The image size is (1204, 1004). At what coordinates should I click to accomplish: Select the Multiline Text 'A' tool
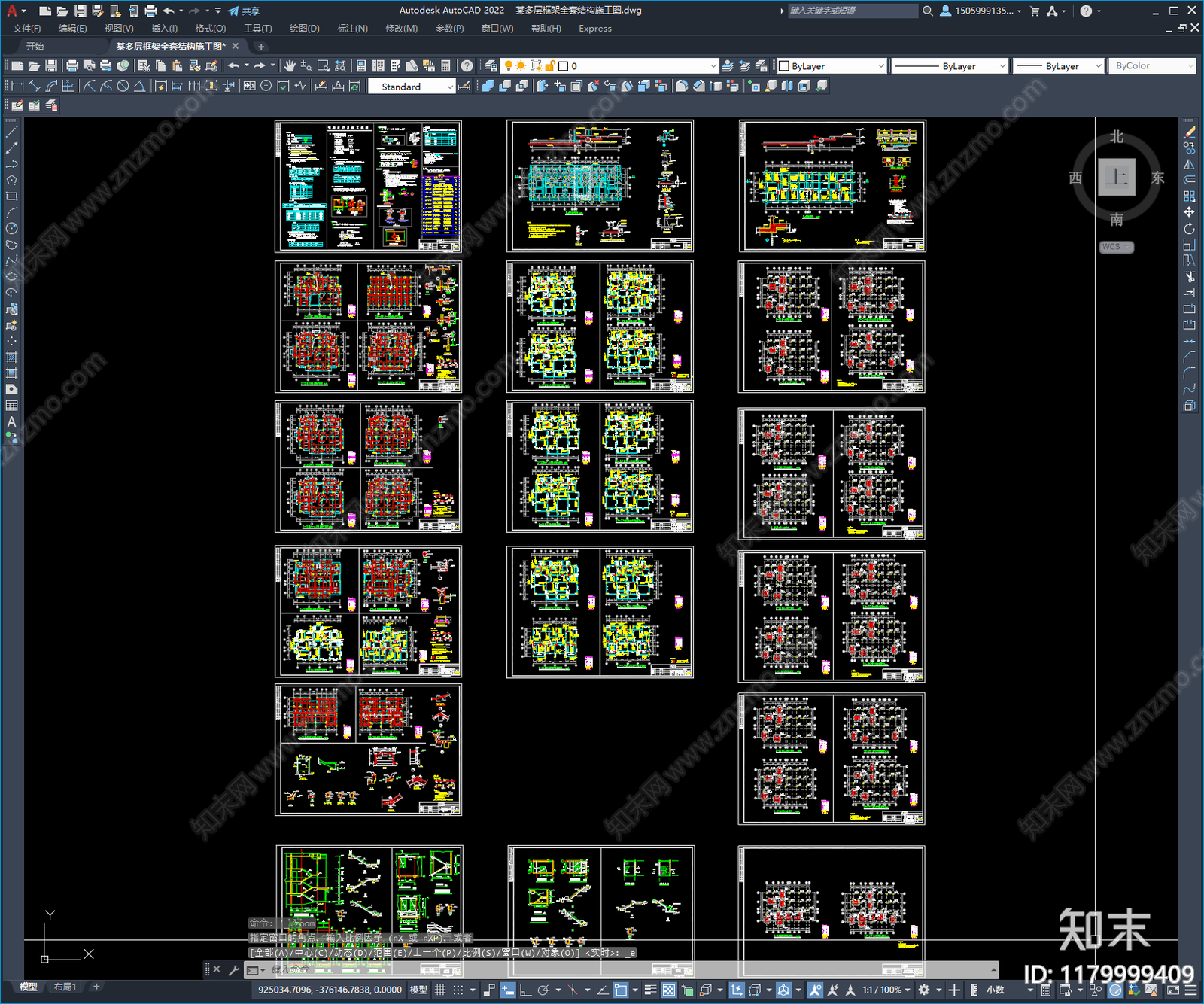tap(11, 421)
